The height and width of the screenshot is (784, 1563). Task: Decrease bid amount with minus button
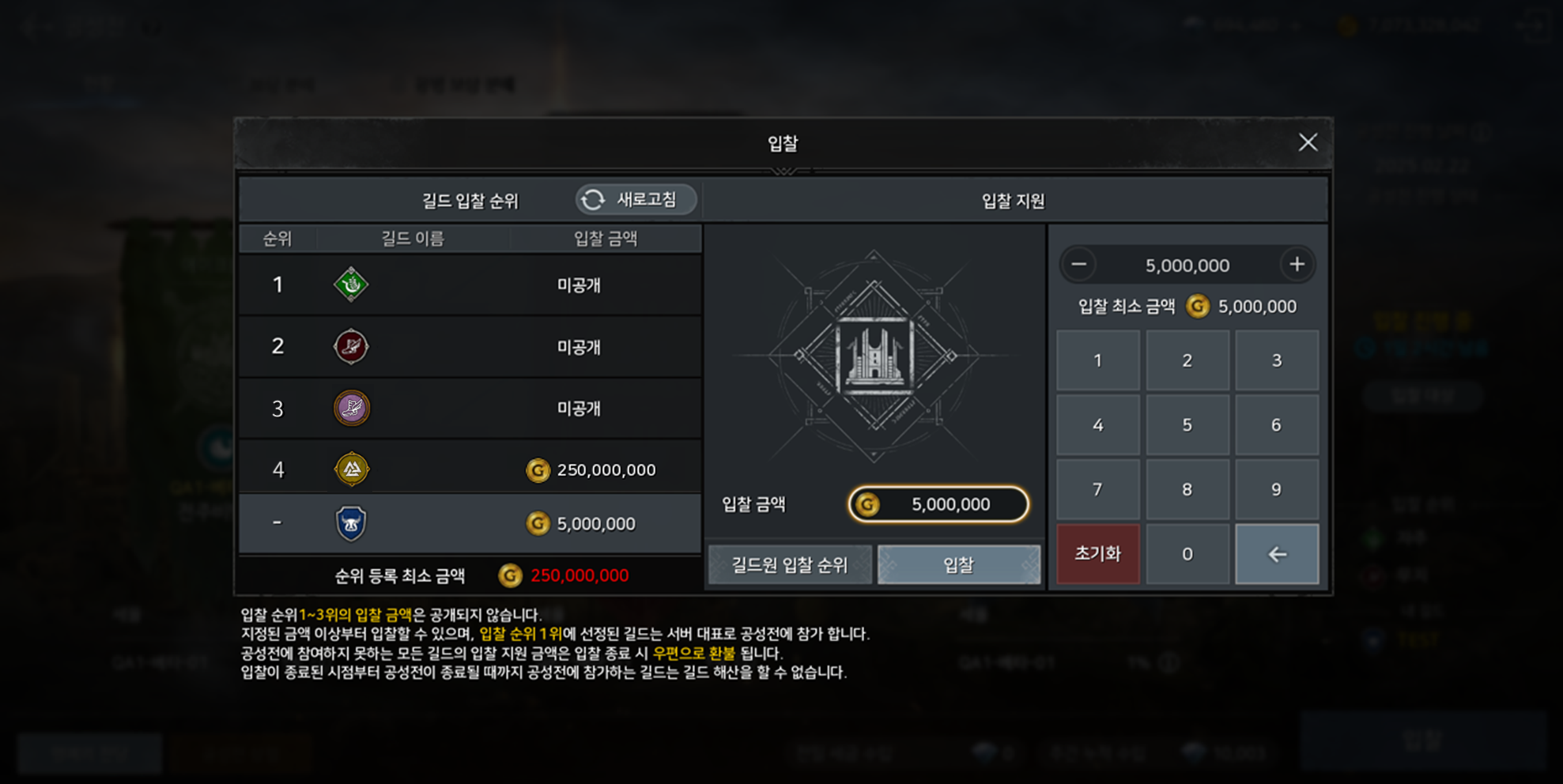pos(1079,265)
